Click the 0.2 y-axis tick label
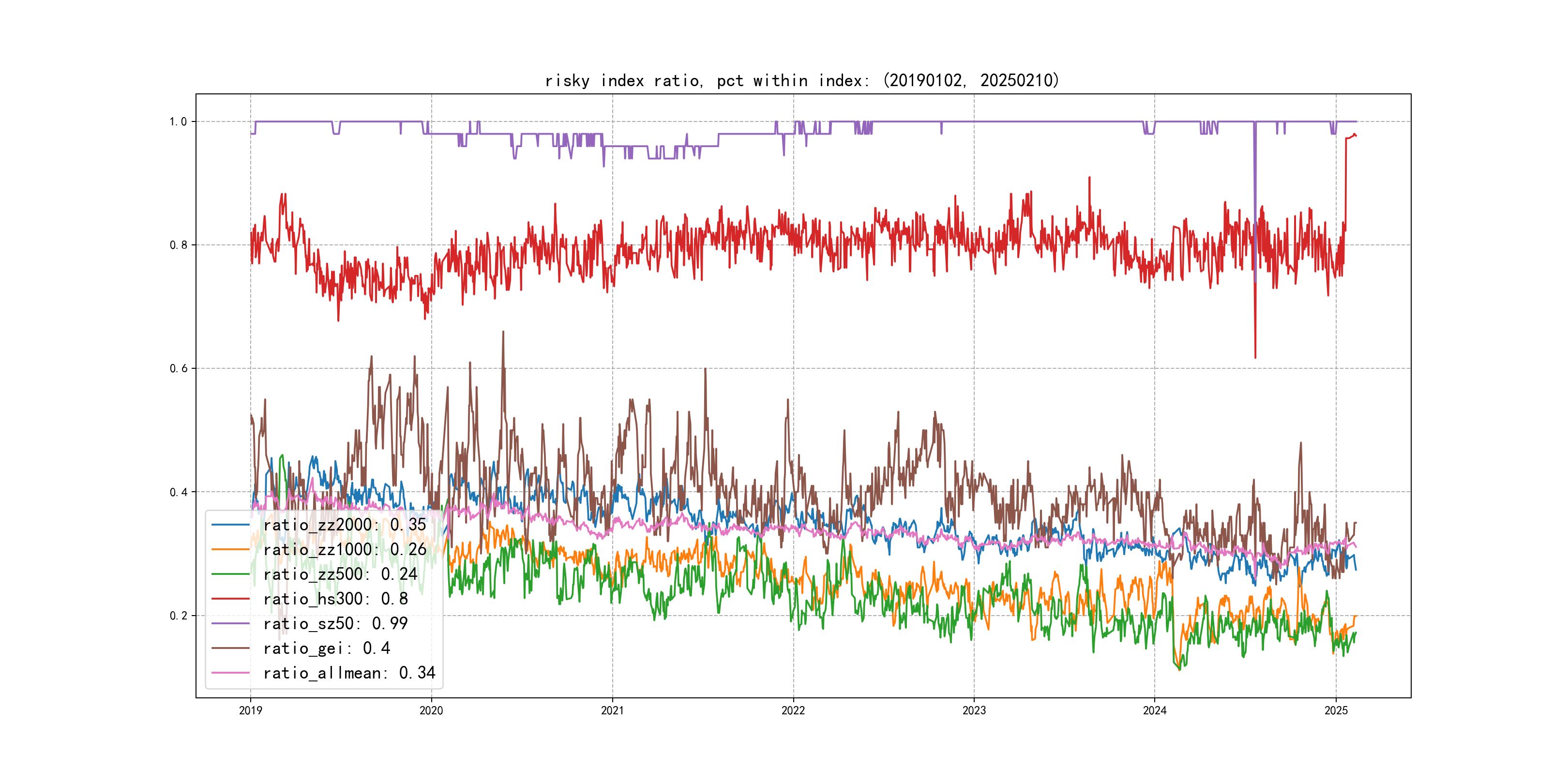1568x784 pixels. [178, 616]
